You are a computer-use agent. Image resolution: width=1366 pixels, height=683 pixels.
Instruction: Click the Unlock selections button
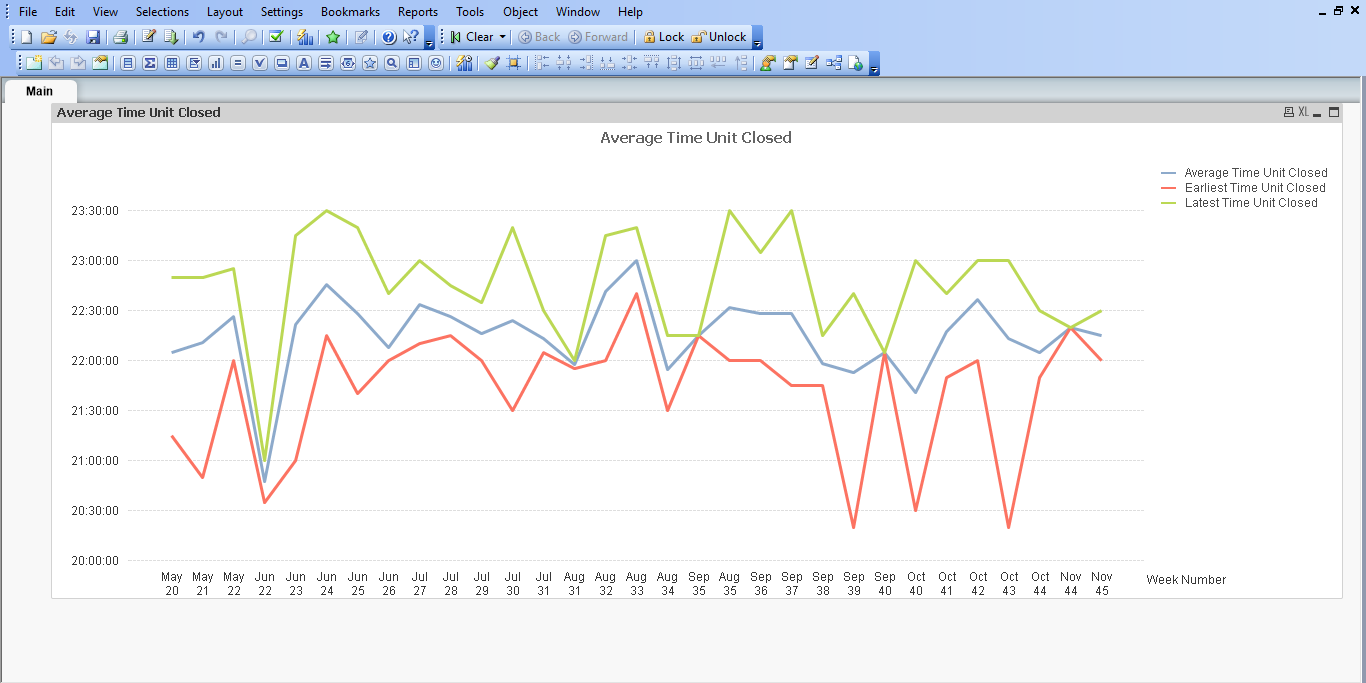point(719,37)
